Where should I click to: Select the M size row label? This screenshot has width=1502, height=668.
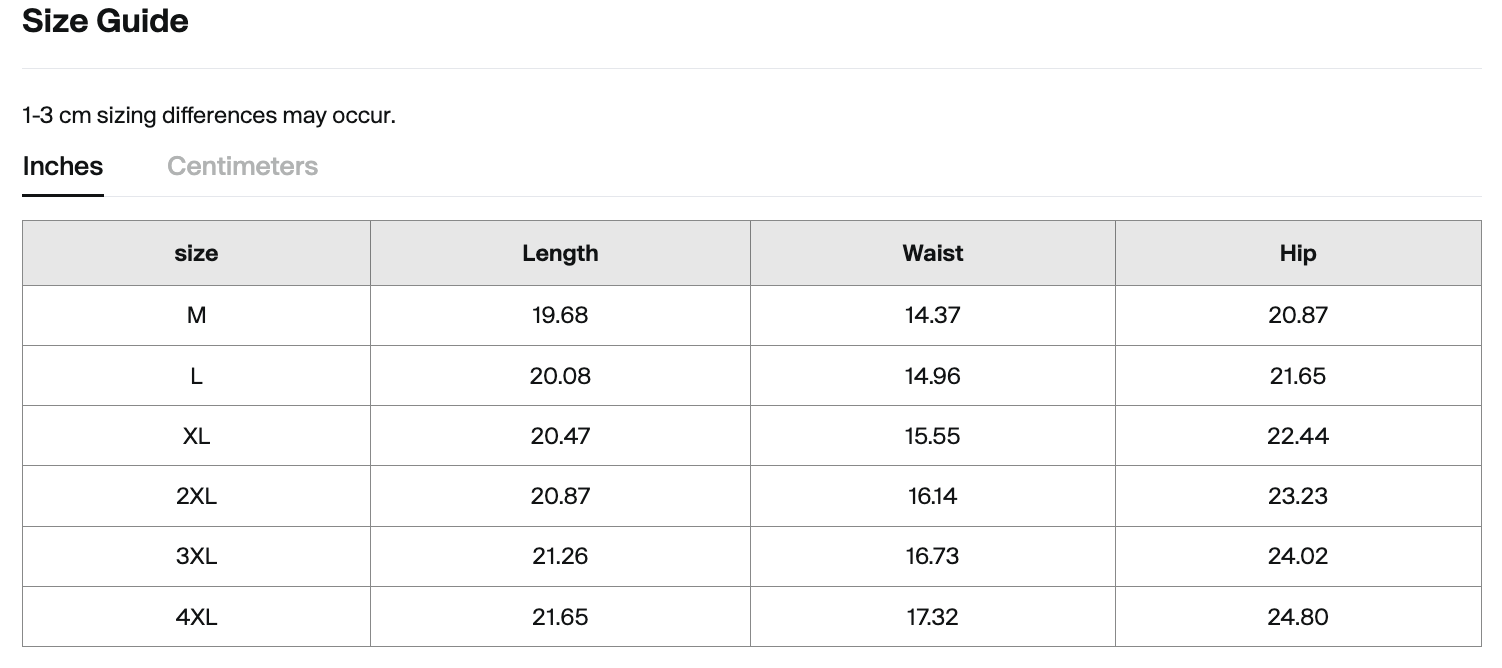196,316
